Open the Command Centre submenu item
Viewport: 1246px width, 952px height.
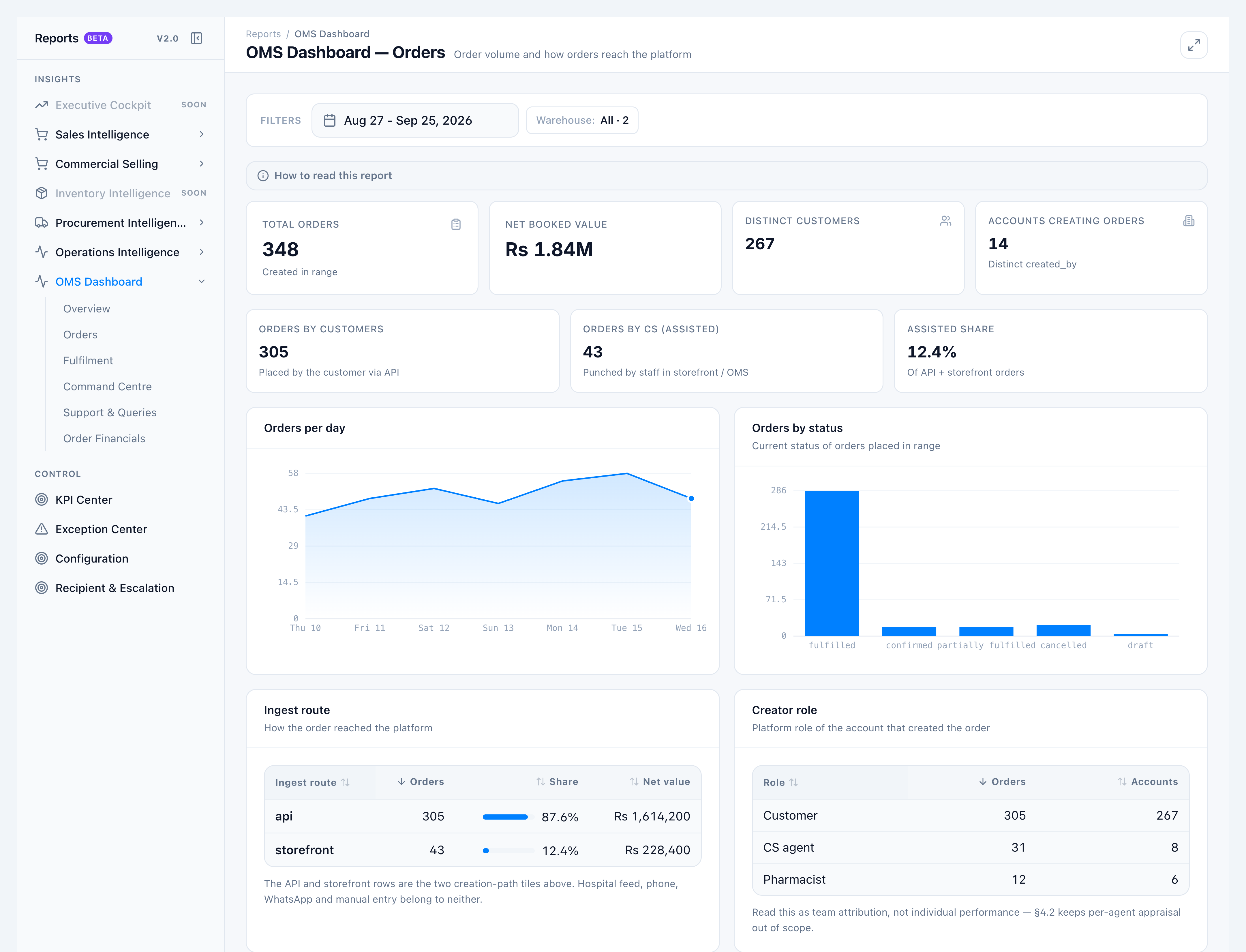tap(108, 387)
